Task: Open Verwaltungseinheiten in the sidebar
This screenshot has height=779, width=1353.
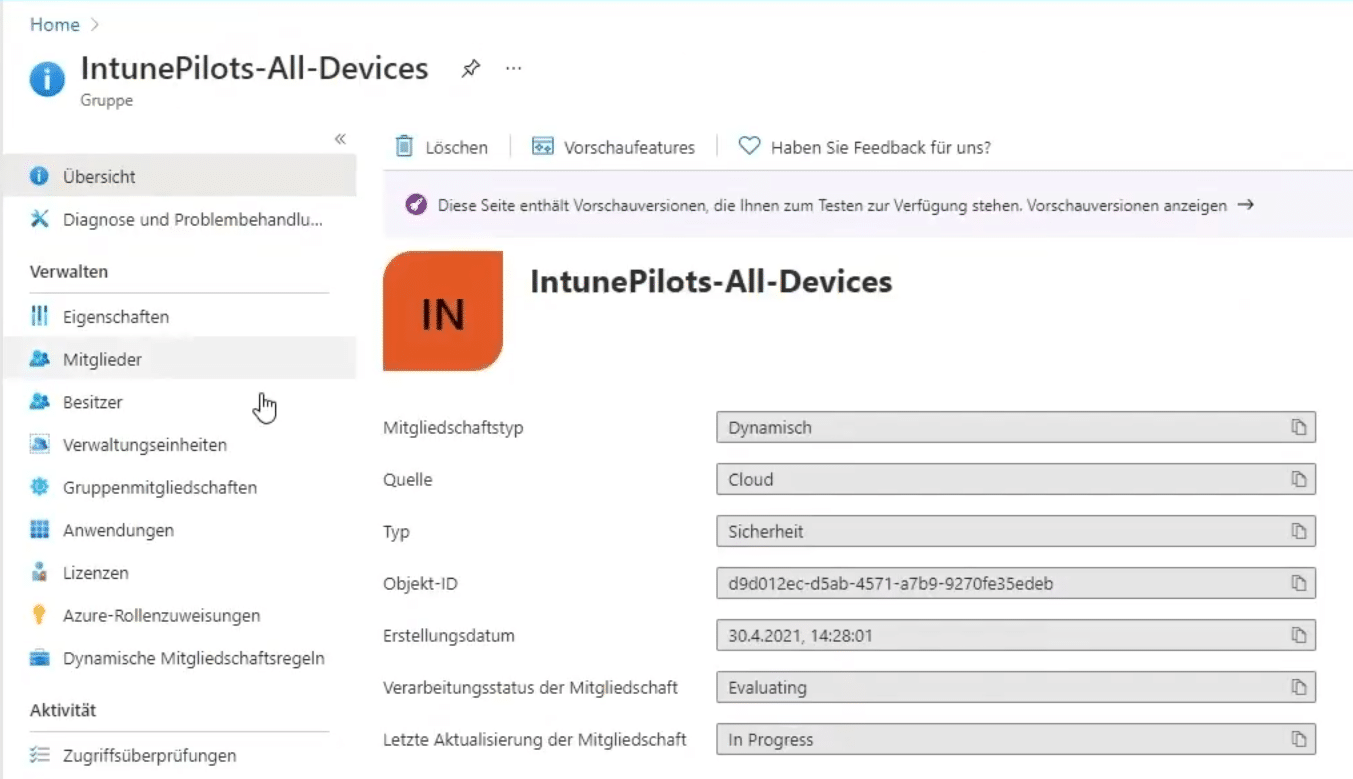Action: click(178, 444)
